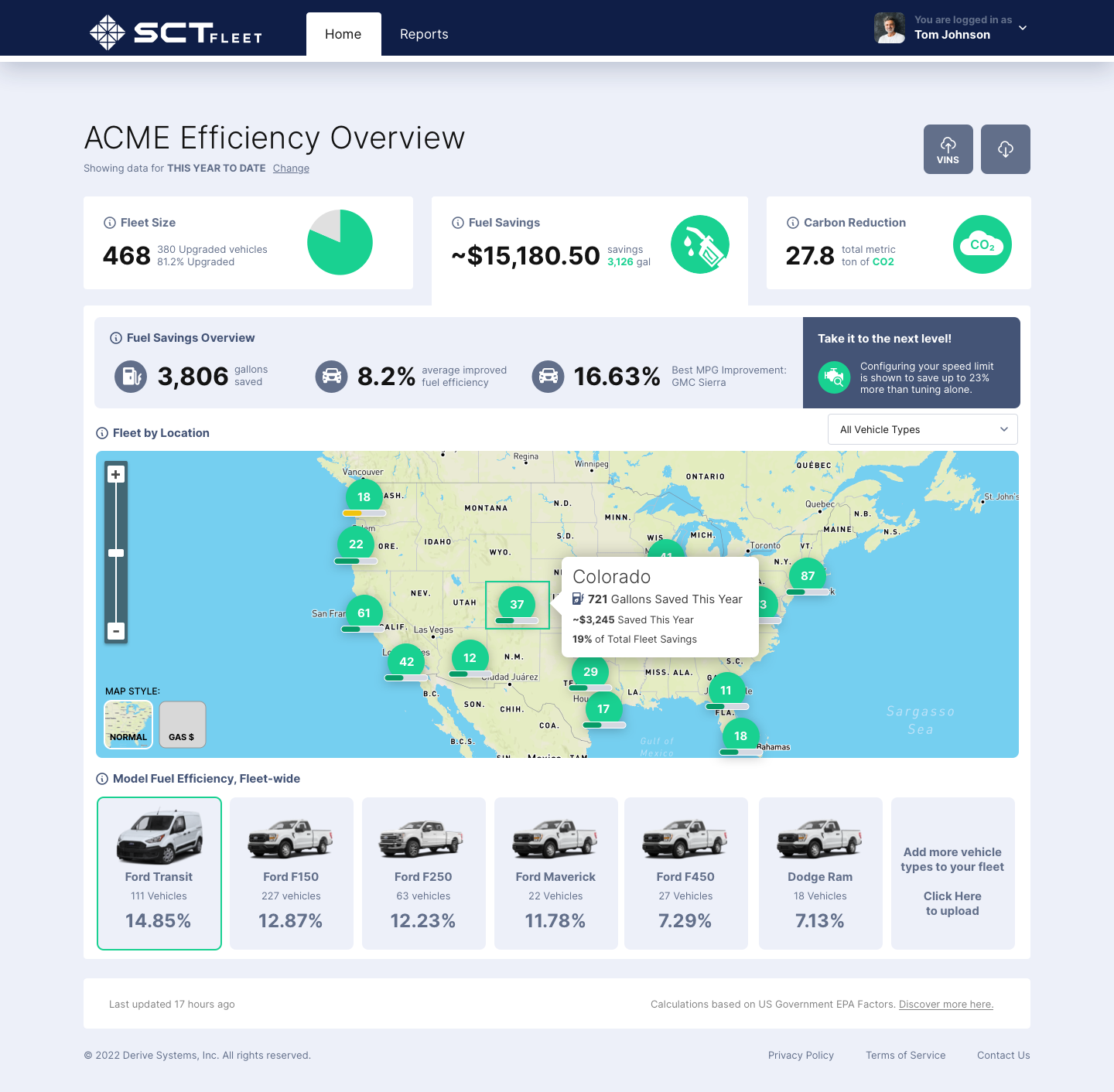This screenshot has width=1114, height=1092.
Task: Click the Fuel Savings gas pump icon
Action: (x=700, y=244)
